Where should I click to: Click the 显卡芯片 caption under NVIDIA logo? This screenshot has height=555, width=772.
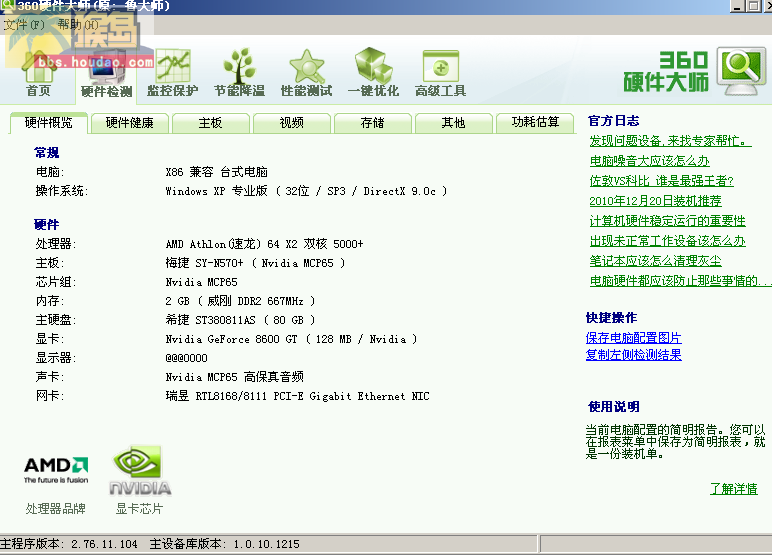pyautogui.click(x=139, y=509)
